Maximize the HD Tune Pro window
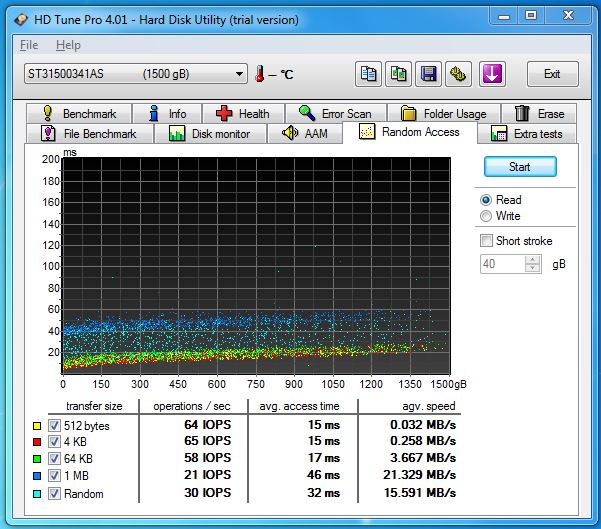Image resolution: width=601 pixels, height=529 pixels. 531,16
